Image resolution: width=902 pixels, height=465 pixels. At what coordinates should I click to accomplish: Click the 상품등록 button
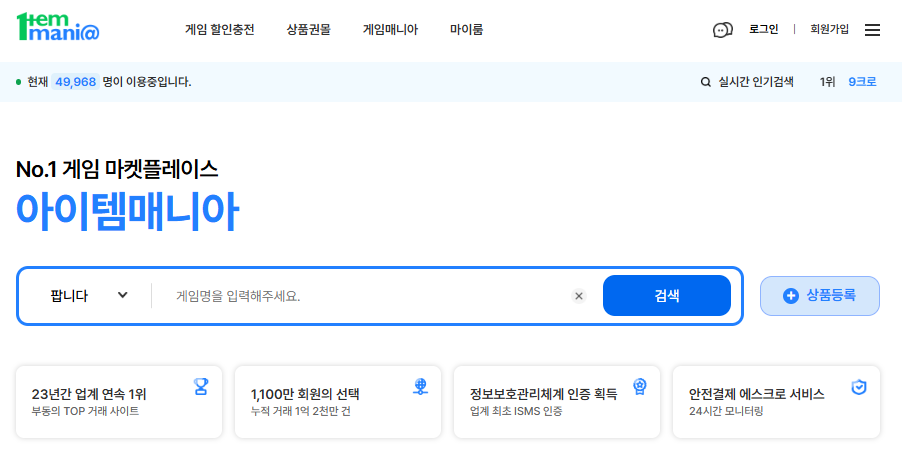tap(820, 296)
